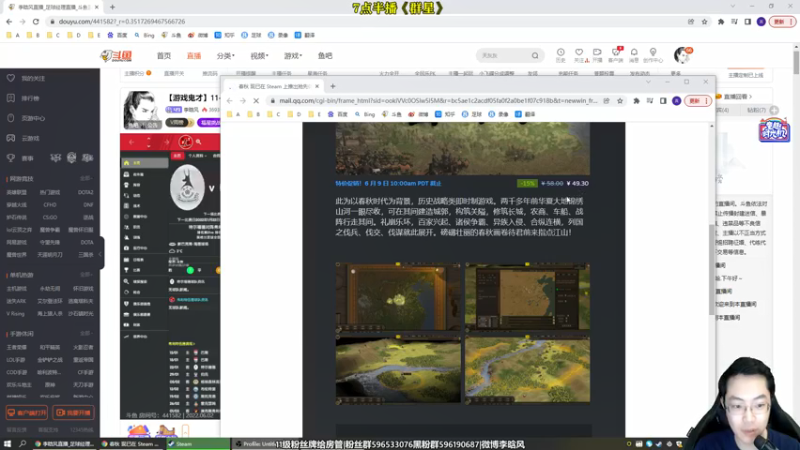Viewport: 800px width, 450px height.
Task: Expand the 游戏 games dropdown
Action: pyautogui.click(x=293, y=56)
